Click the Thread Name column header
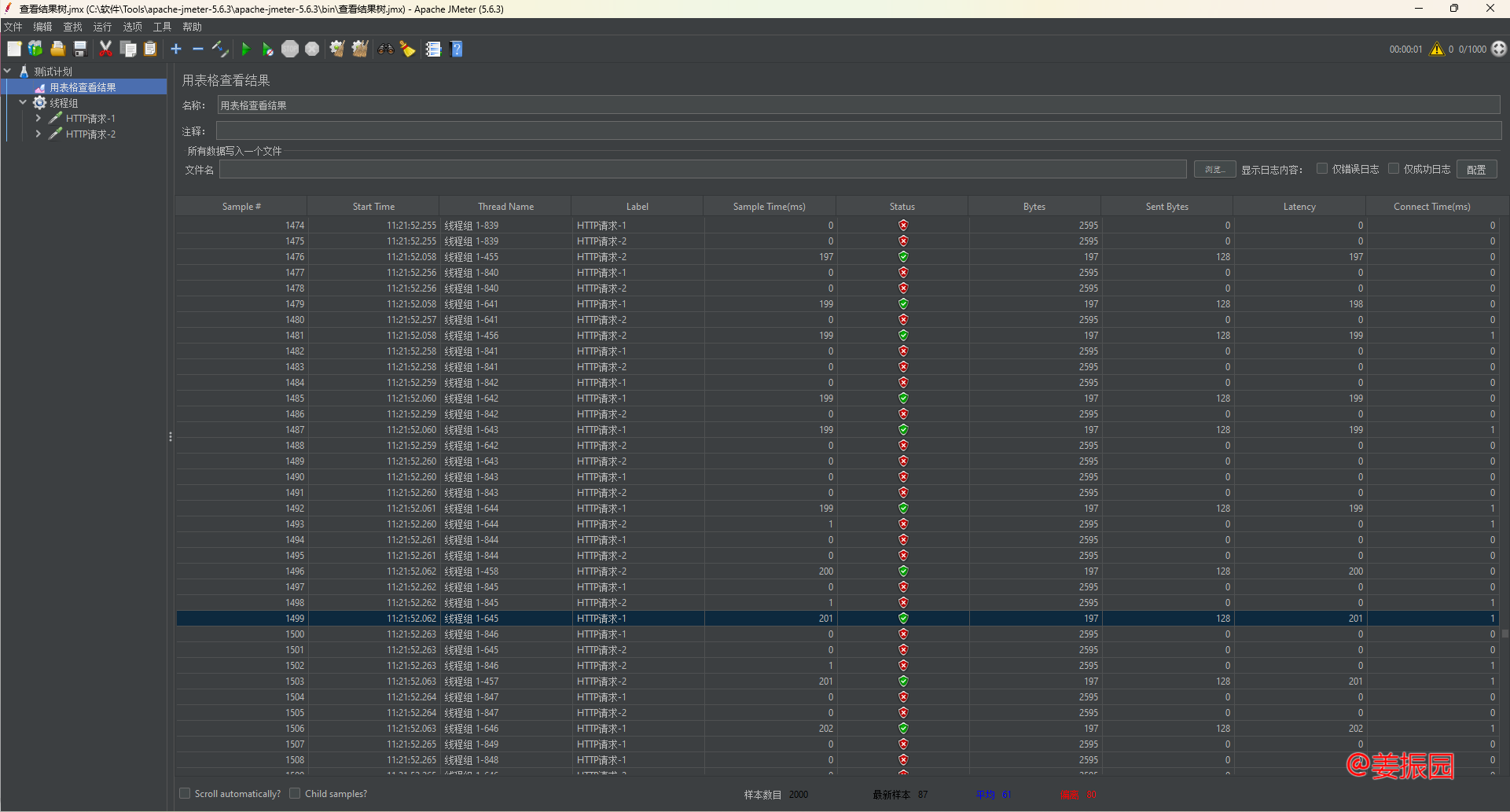 coord(505,207)
